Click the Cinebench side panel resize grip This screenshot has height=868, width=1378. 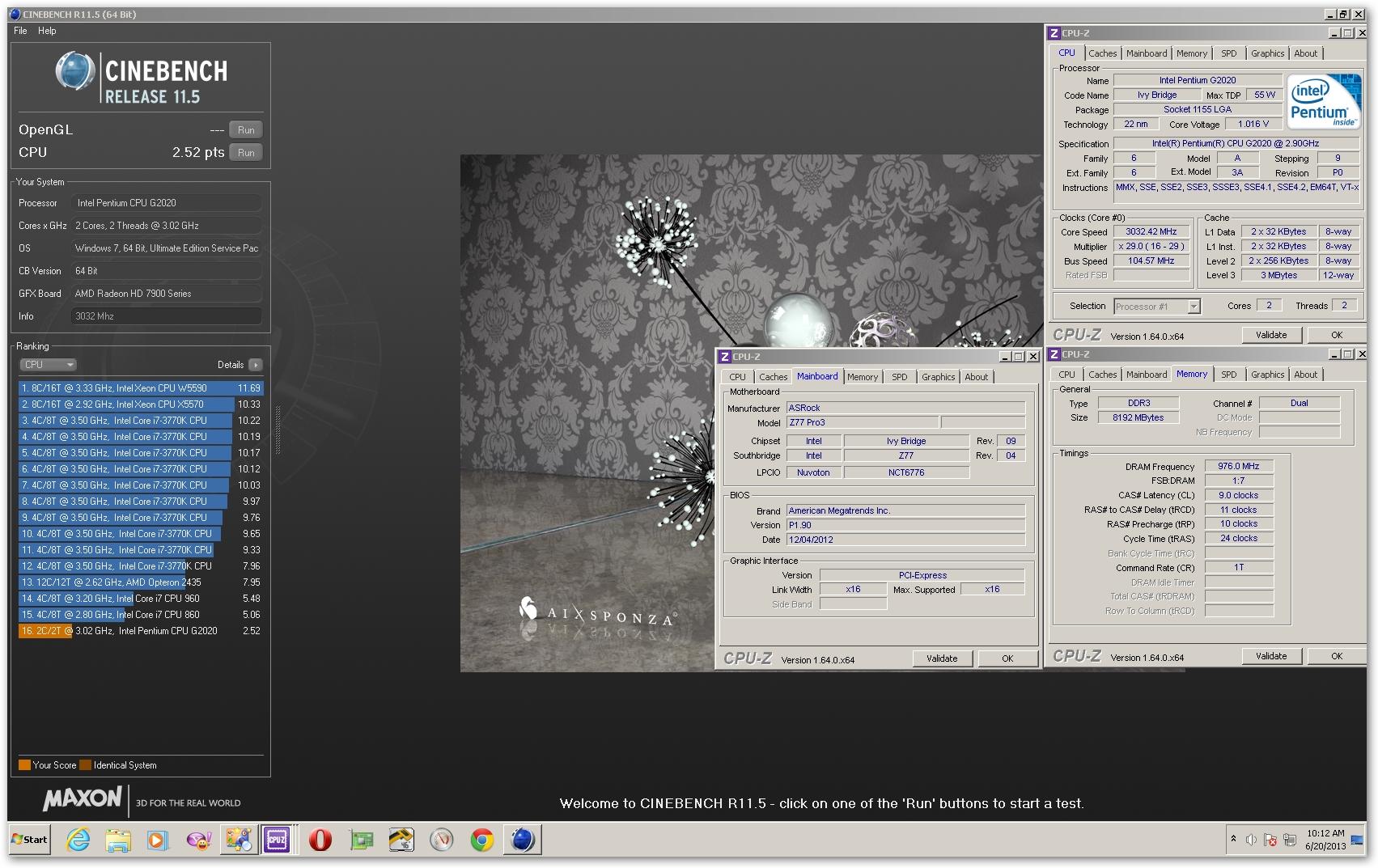coord(278,430)
